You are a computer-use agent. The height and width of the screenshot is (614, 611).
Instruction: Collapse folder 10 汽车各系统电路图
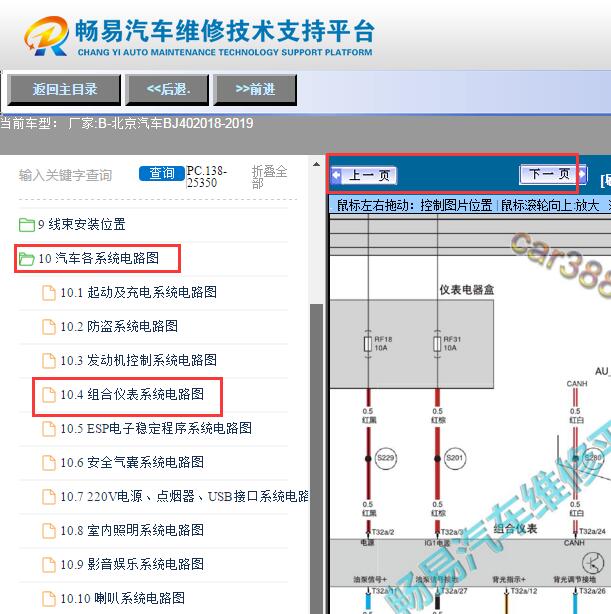coord(99,258)
